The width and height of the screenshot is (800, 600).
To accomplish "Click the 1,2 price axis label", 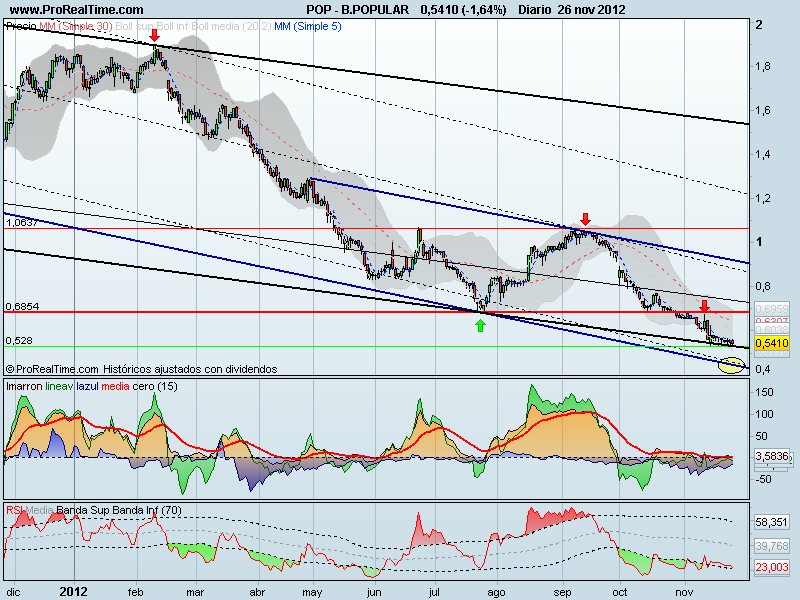I will coord(762,198).
